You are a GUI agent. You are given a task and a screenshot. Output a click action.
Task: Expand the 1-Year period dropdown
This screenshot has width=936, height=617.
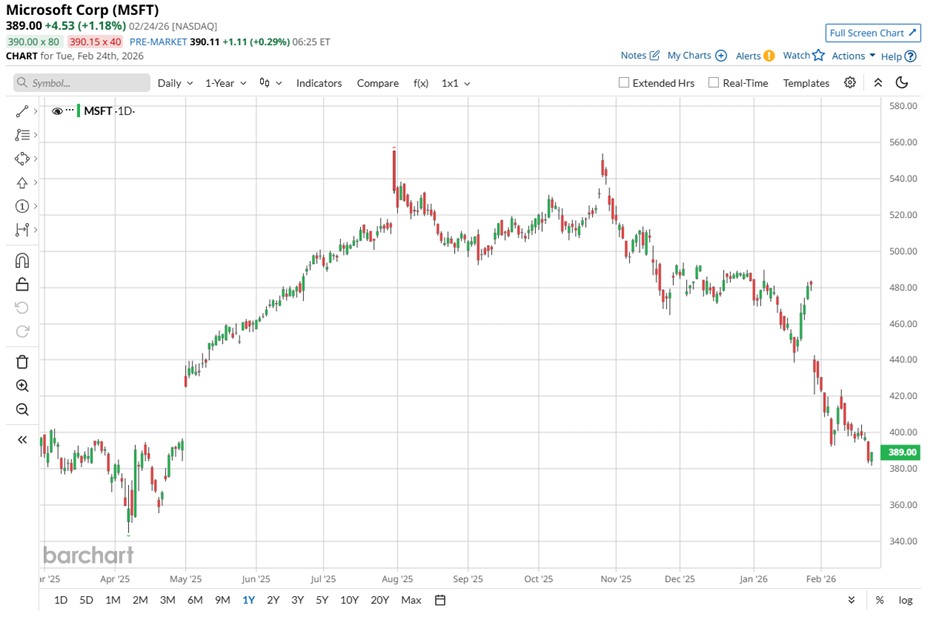pos(226,83)
